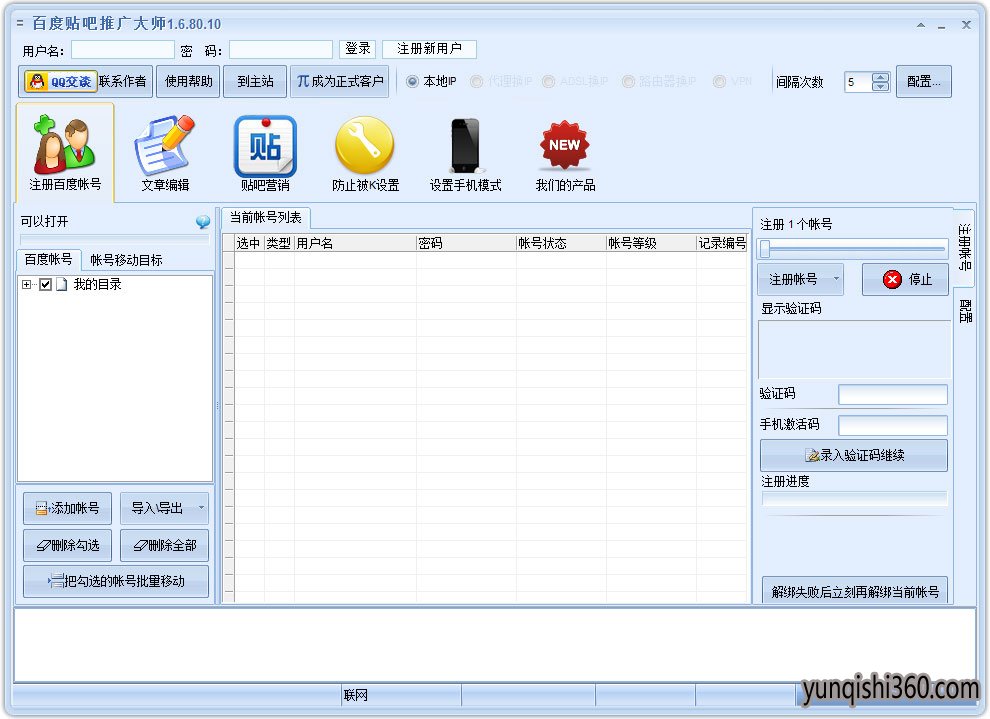Toggle the 我的目录 checkbox
The image size is (990, 719).
coord(45,285)
